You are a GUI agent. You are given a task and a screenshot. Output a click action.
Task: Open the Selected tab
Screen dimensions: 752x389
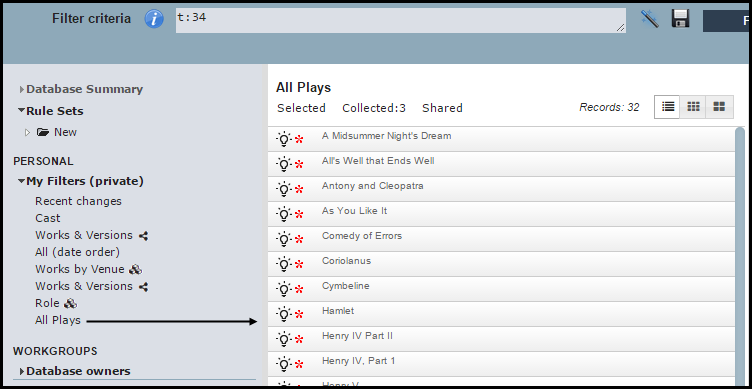click(301, 108)
